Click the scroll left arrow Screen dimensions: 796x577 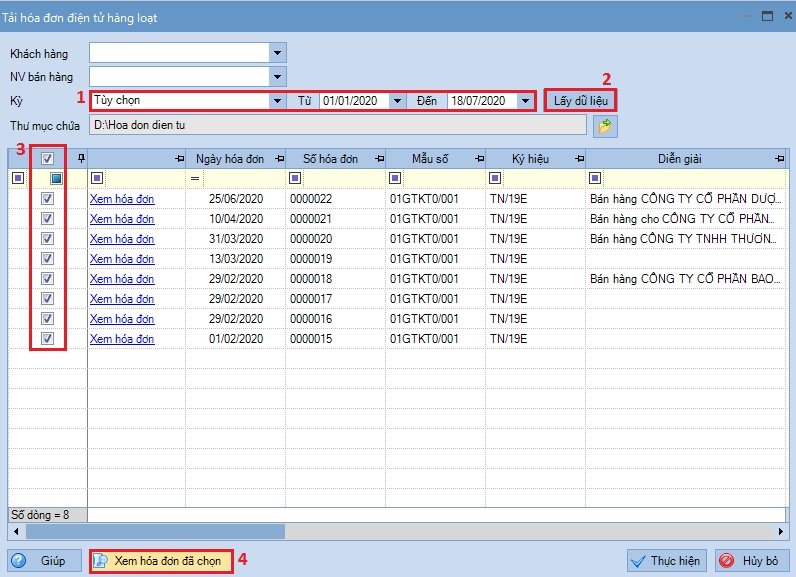tap(16, 531)
